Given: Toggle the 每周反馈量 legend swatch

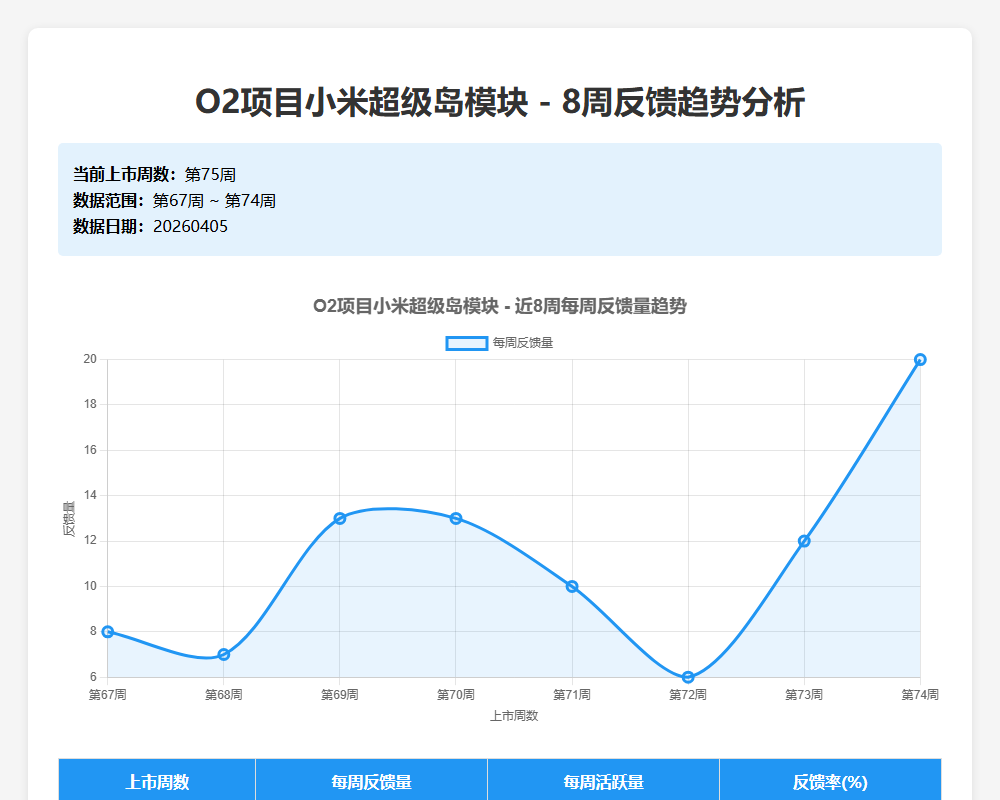Looking at the screenshot, I should point(467,343).
